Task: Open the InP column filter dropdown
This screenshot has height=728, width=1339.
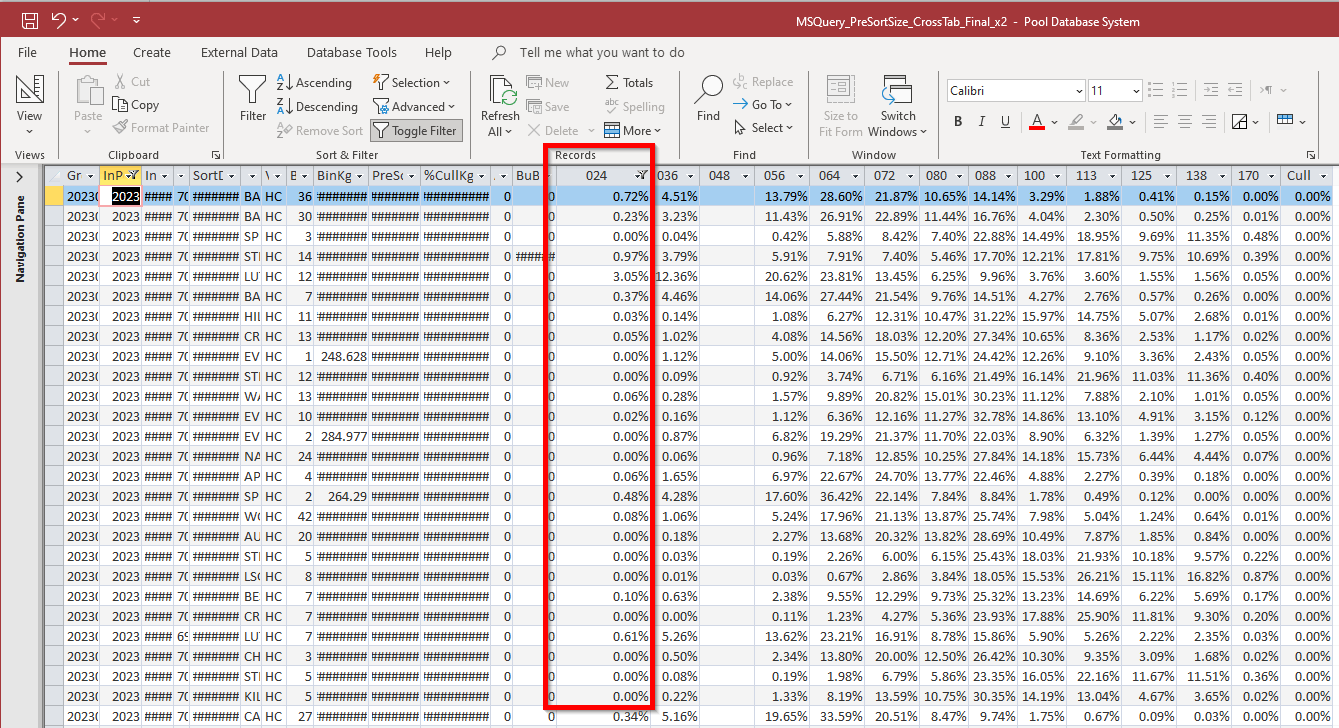Action: click(x=131, y=176)
